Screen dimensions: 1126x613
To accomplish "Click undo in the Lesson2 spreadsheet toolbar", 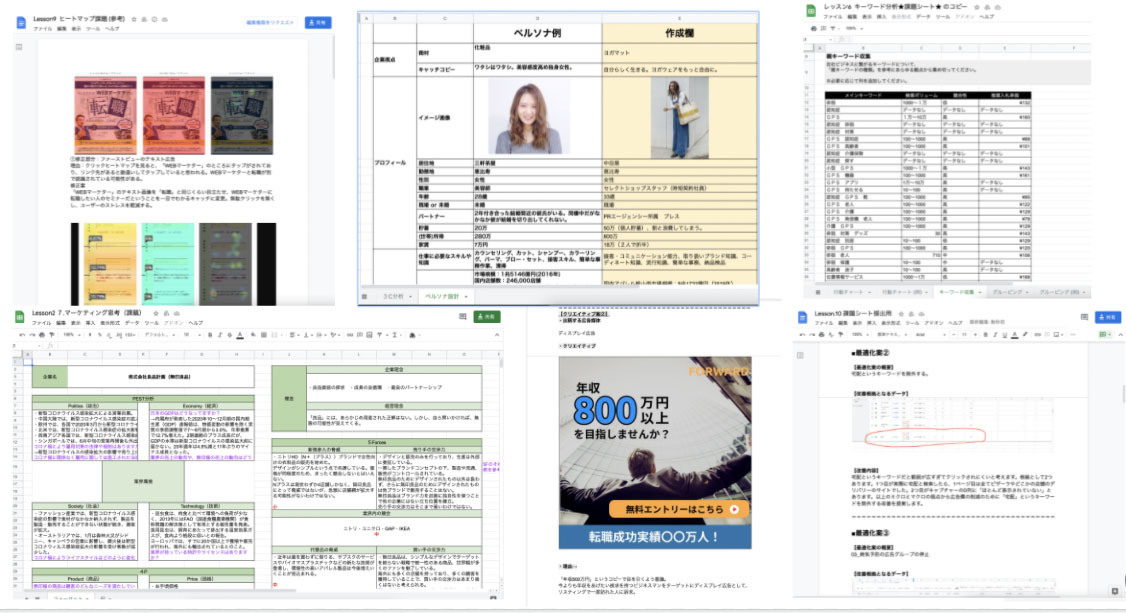I will click(x=24, y=336).
